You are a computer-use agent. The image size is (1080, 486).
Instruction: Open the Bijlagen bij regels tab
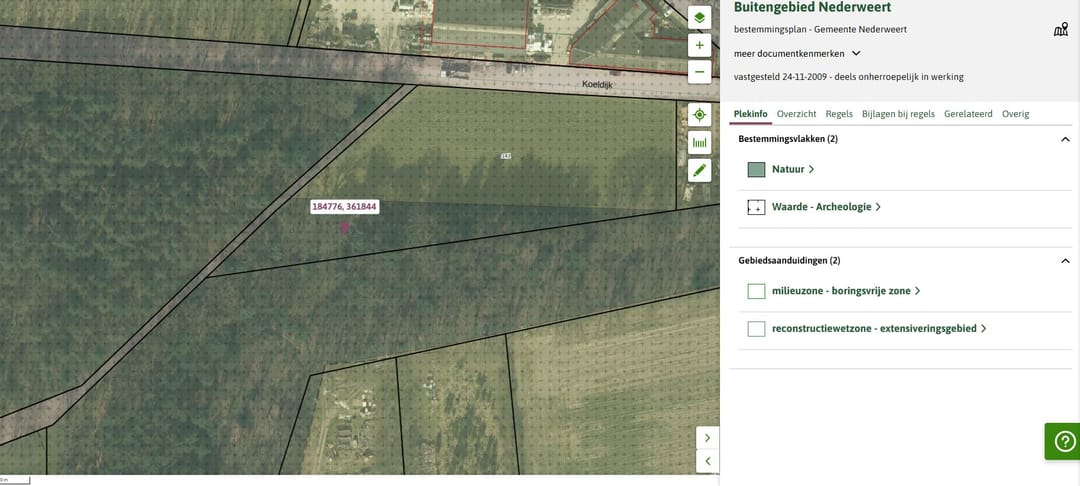(x=898, y=114)
